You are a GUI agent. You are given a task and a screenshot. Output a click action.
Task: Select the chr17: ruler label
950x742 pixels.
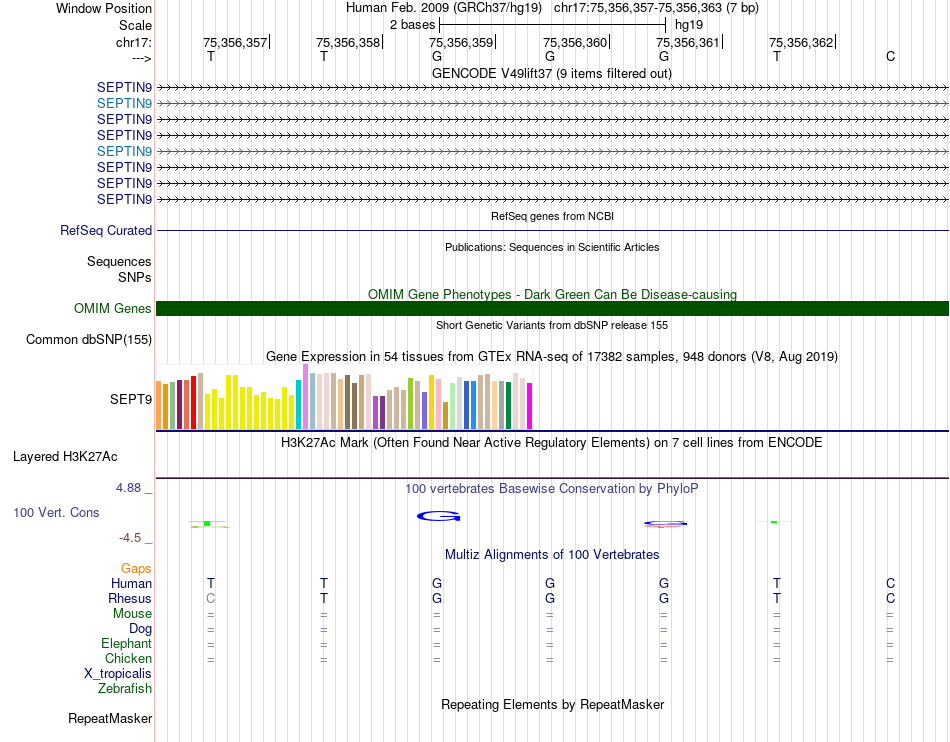[133, 42]
